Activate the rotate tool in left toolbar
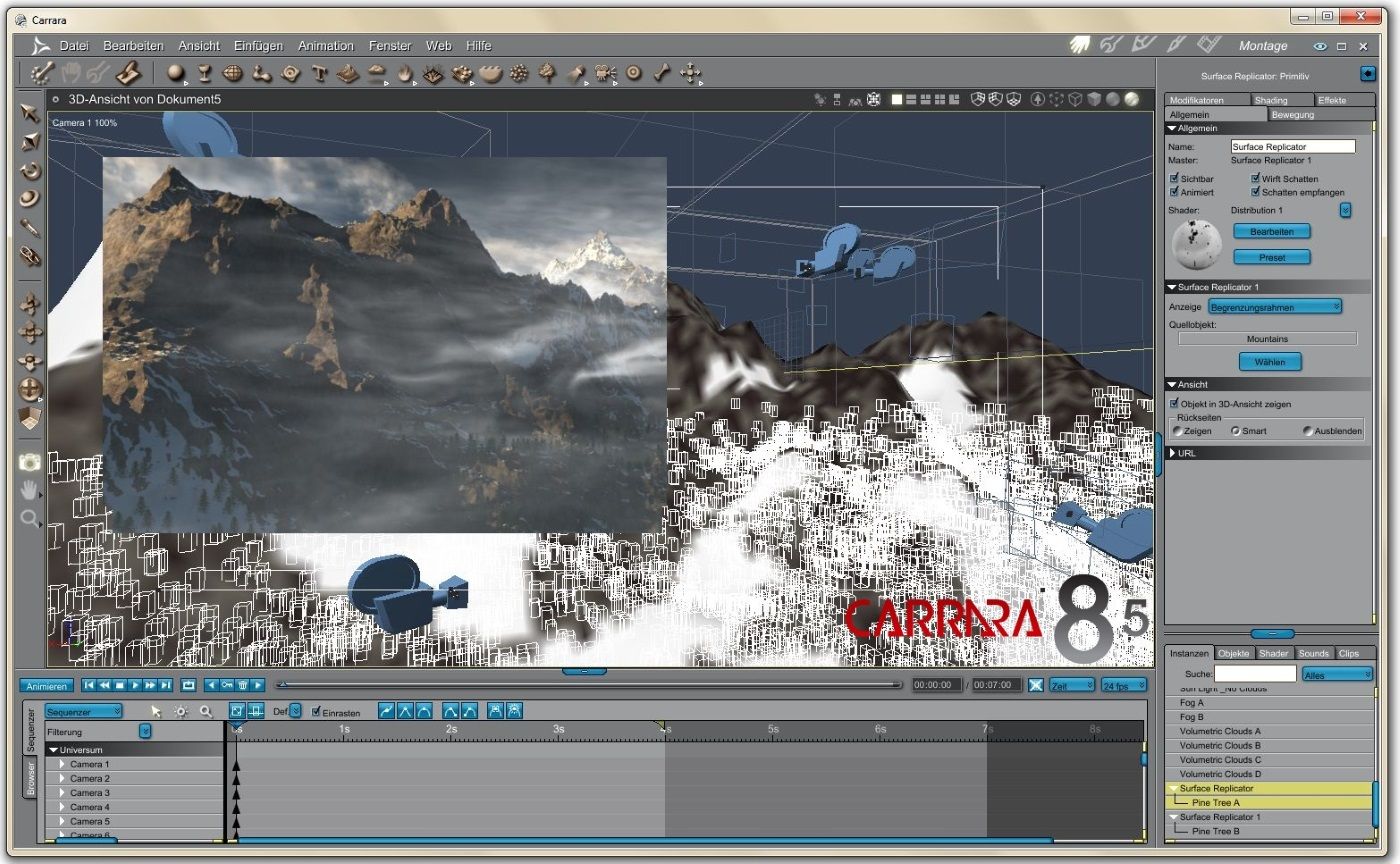This screenshot has width=1400, height=864. pyautogui.click(x=30, y=171)
